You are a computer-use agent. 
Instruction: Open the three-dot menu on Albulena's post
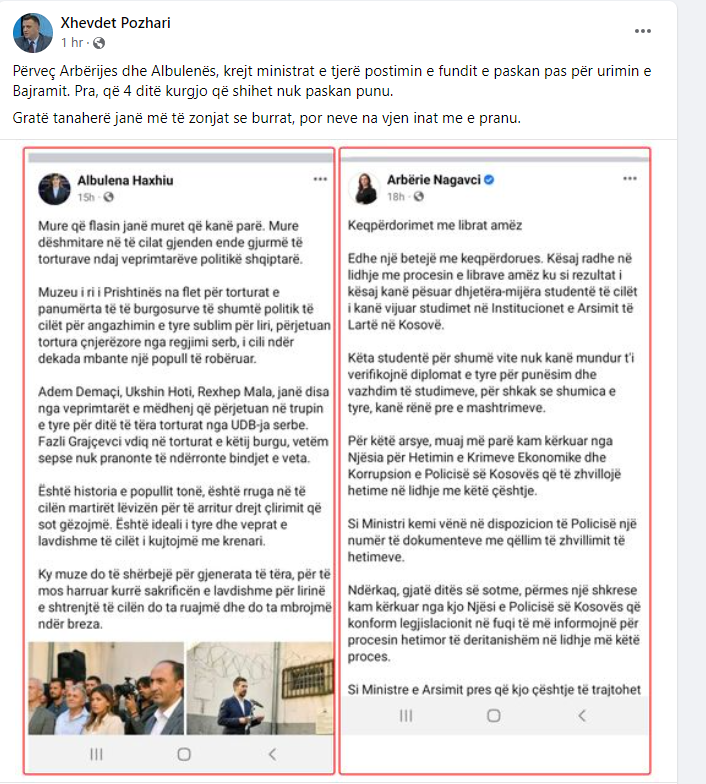(320, 179)
